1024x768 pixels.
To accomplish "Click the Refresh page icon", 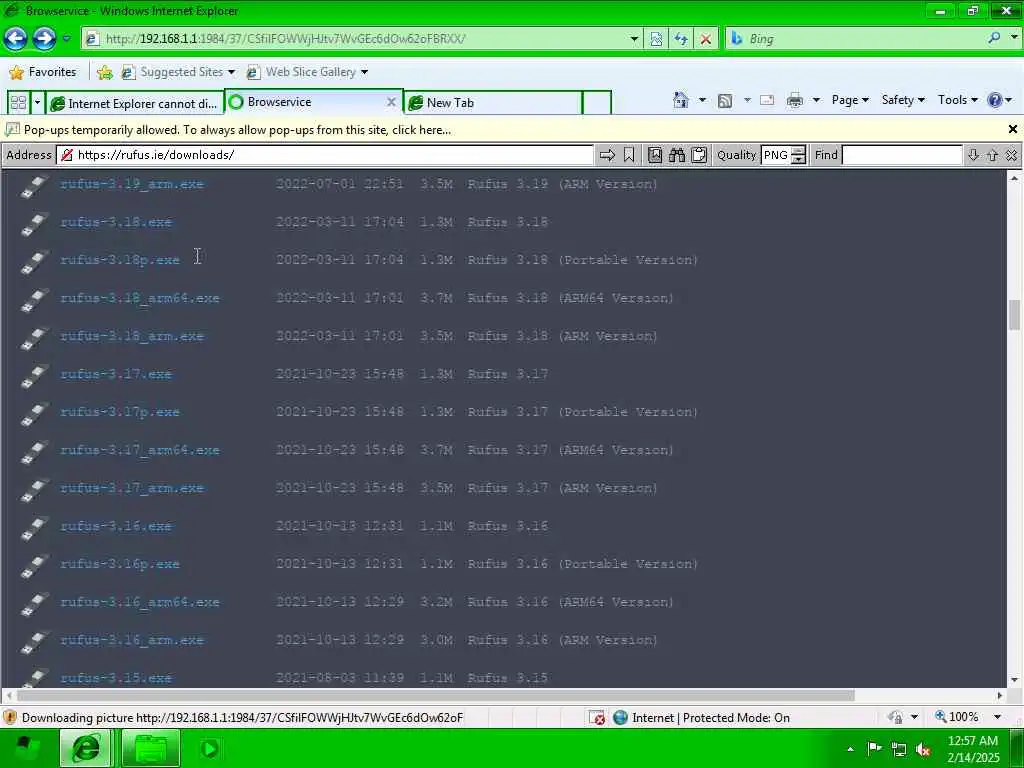I will click(681, 39).
